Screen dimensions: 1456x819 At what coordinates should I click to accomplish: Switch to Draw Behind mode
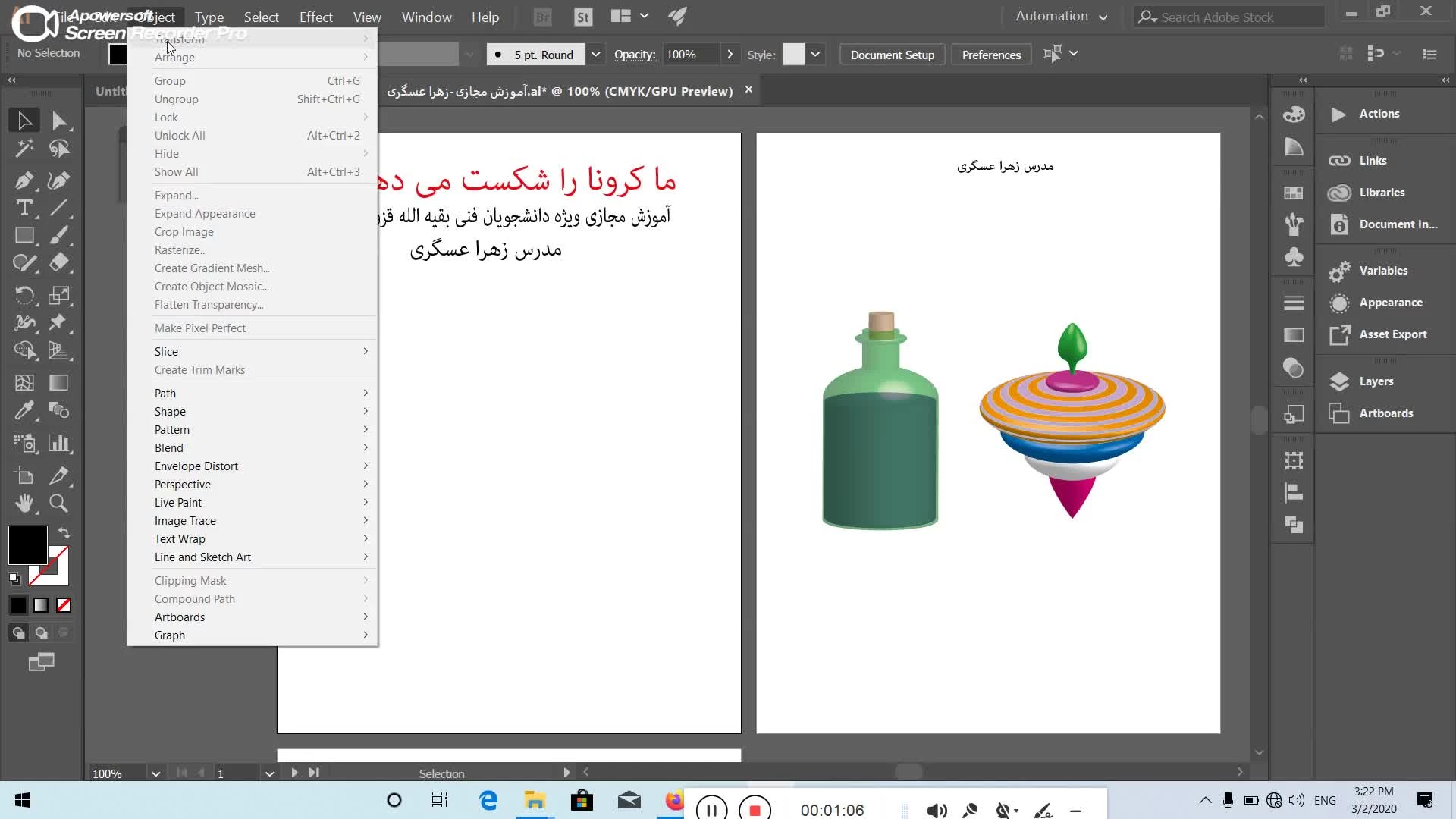(41, 632)
